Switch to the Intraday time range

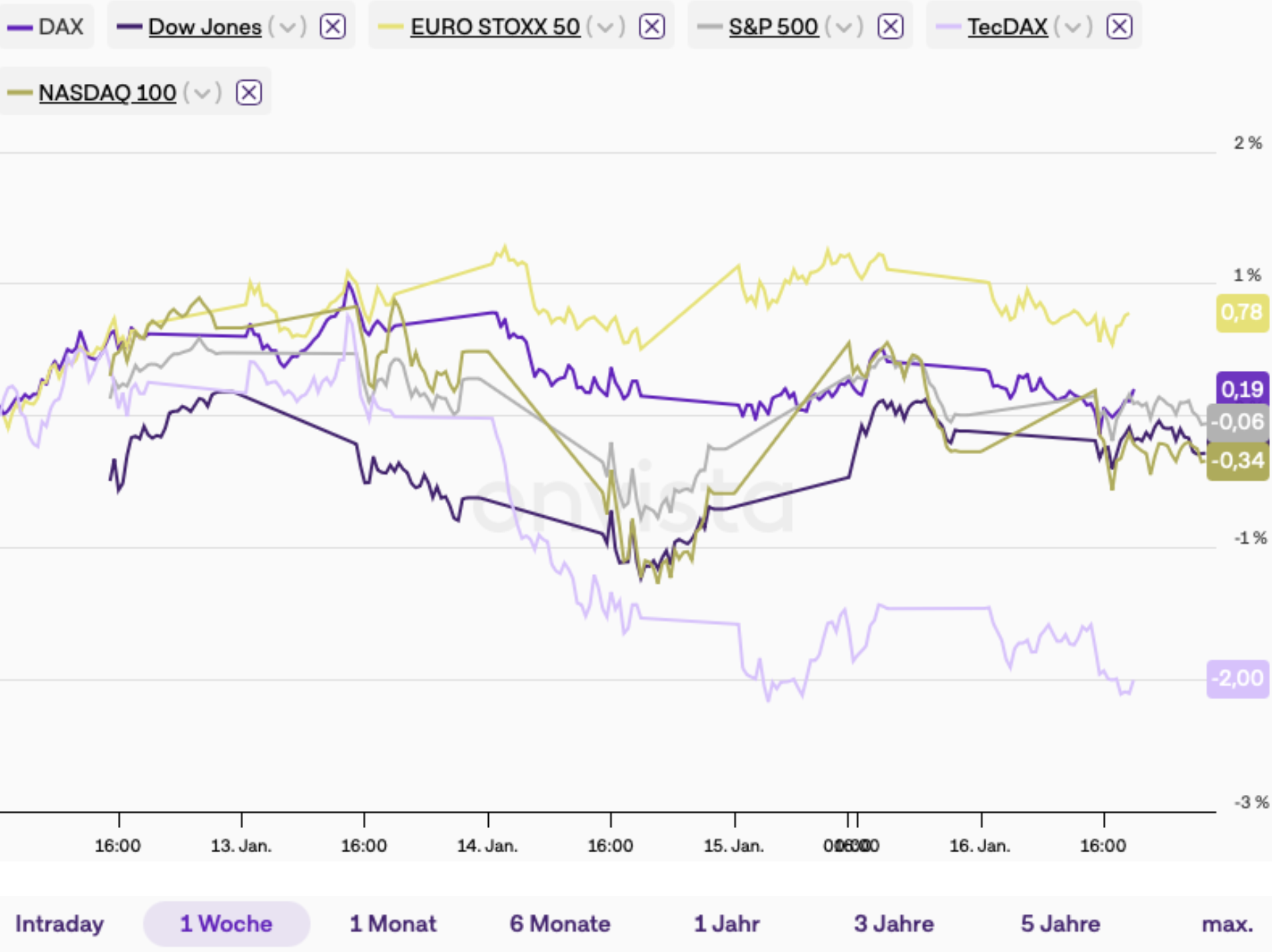[59, 924]
